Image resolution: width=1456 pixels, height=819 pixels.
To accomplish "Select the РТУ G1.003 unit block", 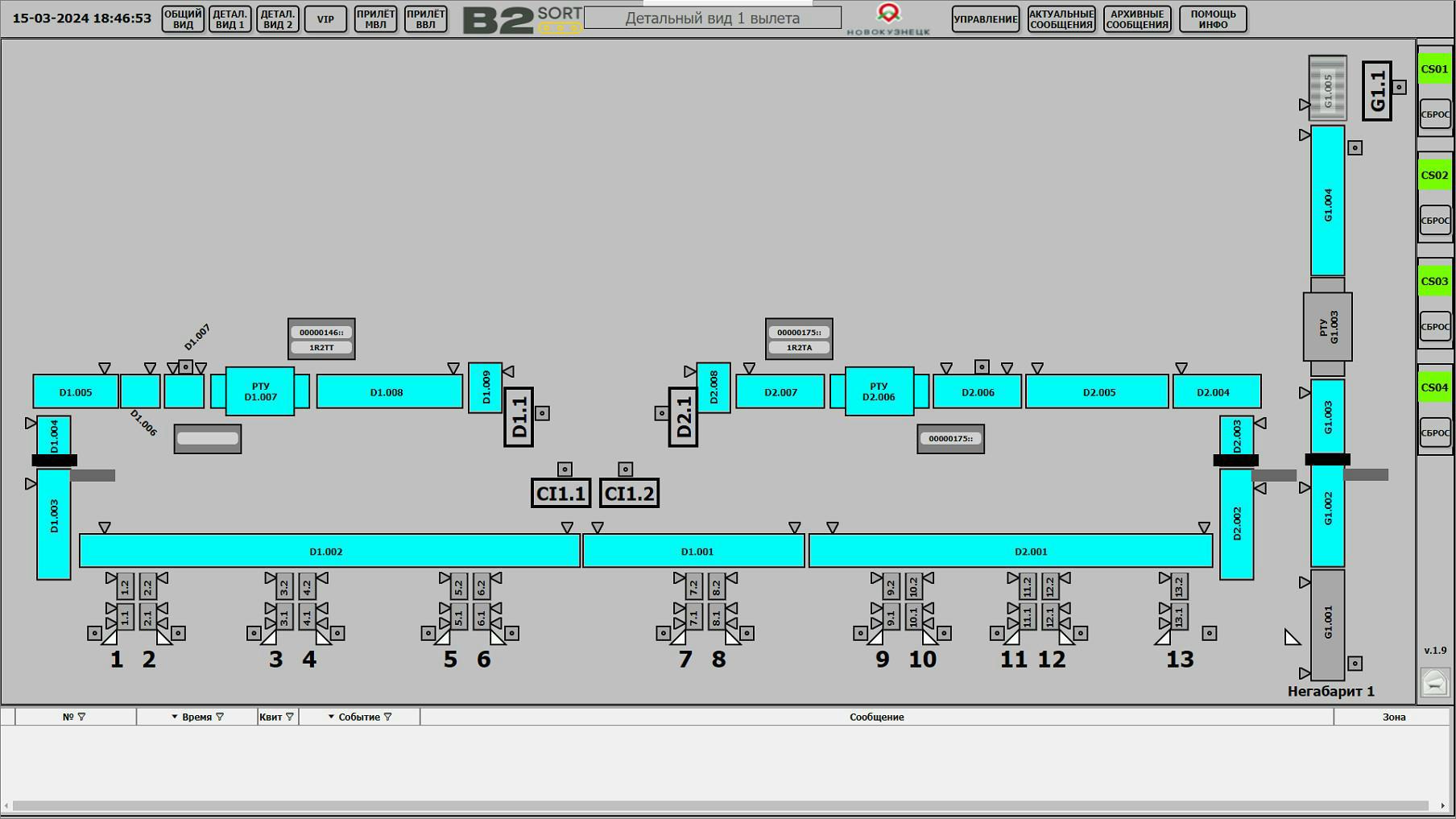I will click(1327, 327).
